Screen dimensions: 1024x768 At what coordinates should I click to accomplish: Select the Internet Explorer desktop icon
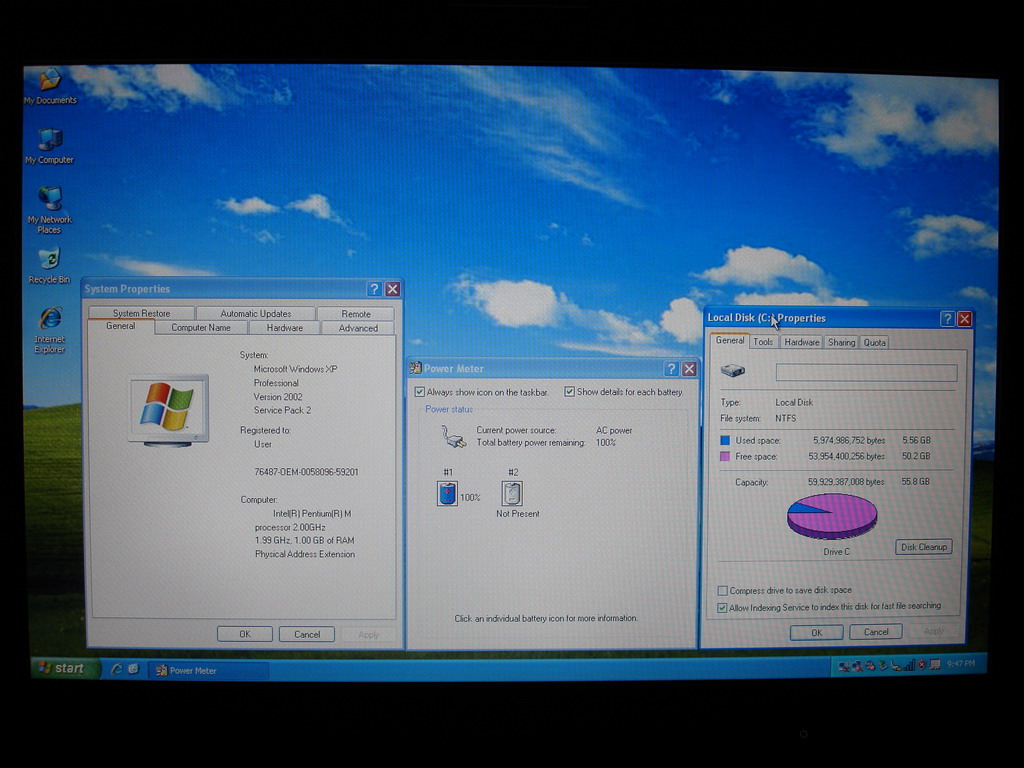click(x=50, y=330)
